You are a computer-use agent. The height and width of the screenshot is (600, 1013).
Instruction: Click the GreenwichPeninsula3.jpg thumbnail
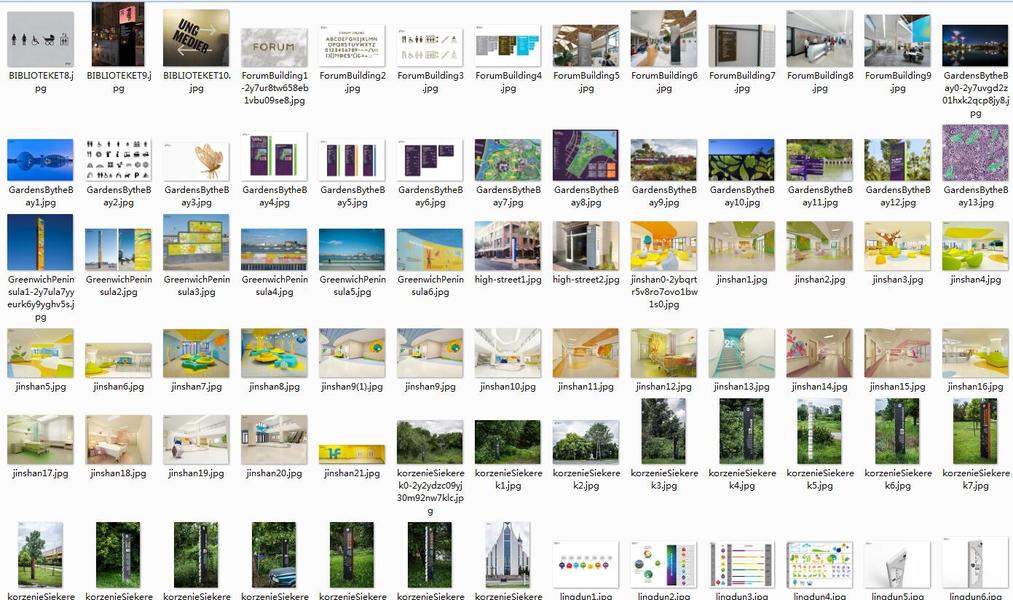[196, 243]
